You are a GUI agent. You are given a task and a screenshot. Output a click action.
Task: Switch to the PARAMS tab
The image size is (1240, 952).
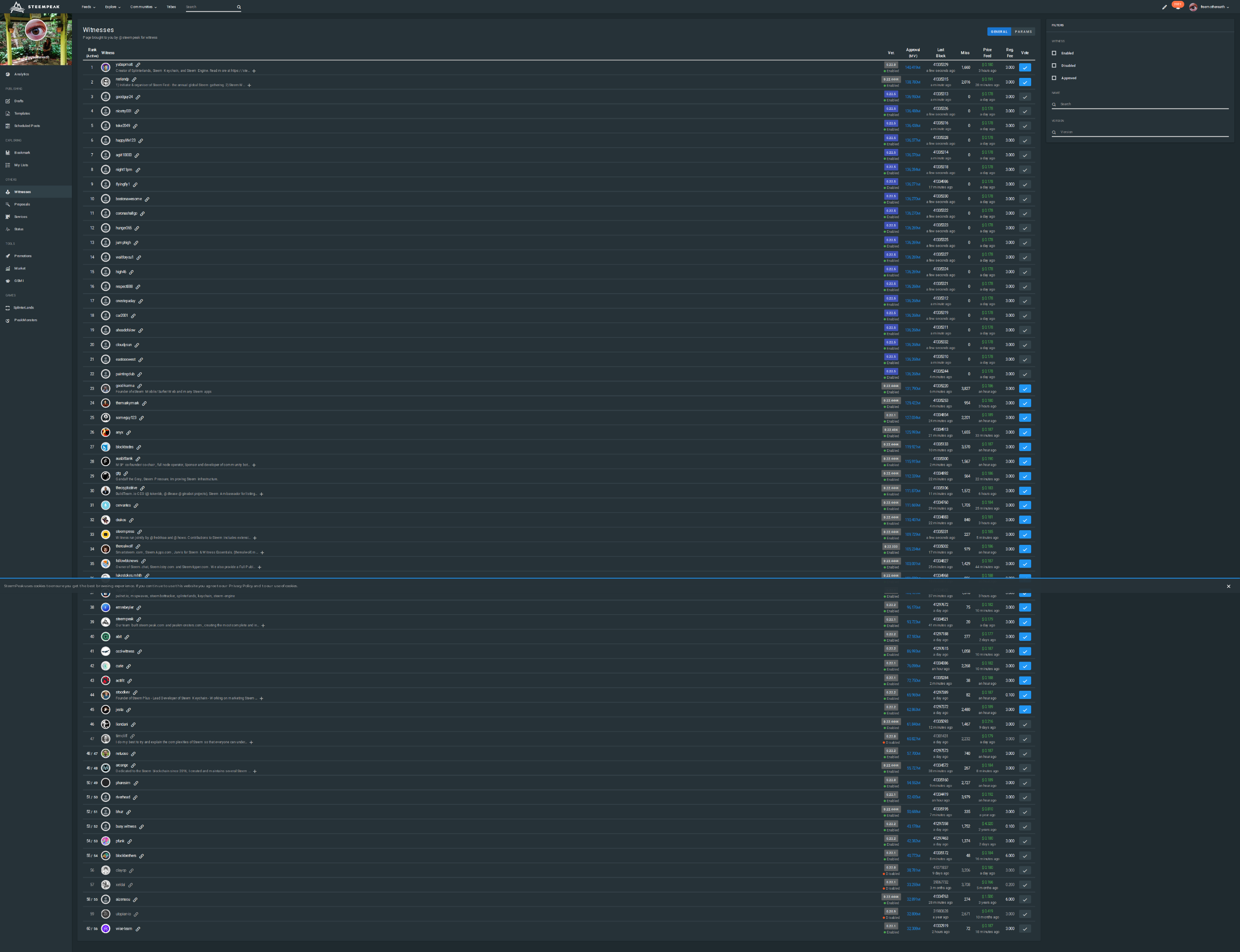[x=1023, y=32]
